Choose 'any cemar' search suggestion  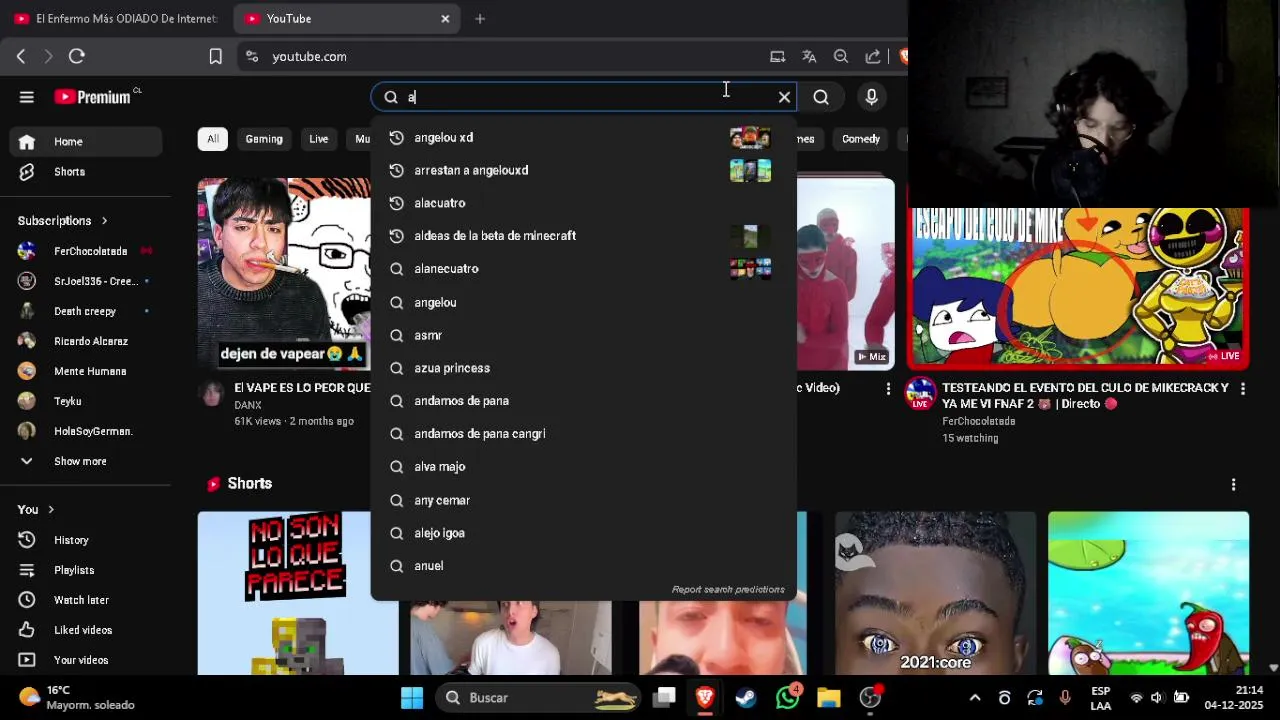pyautogui.click(x=584, y=500)
